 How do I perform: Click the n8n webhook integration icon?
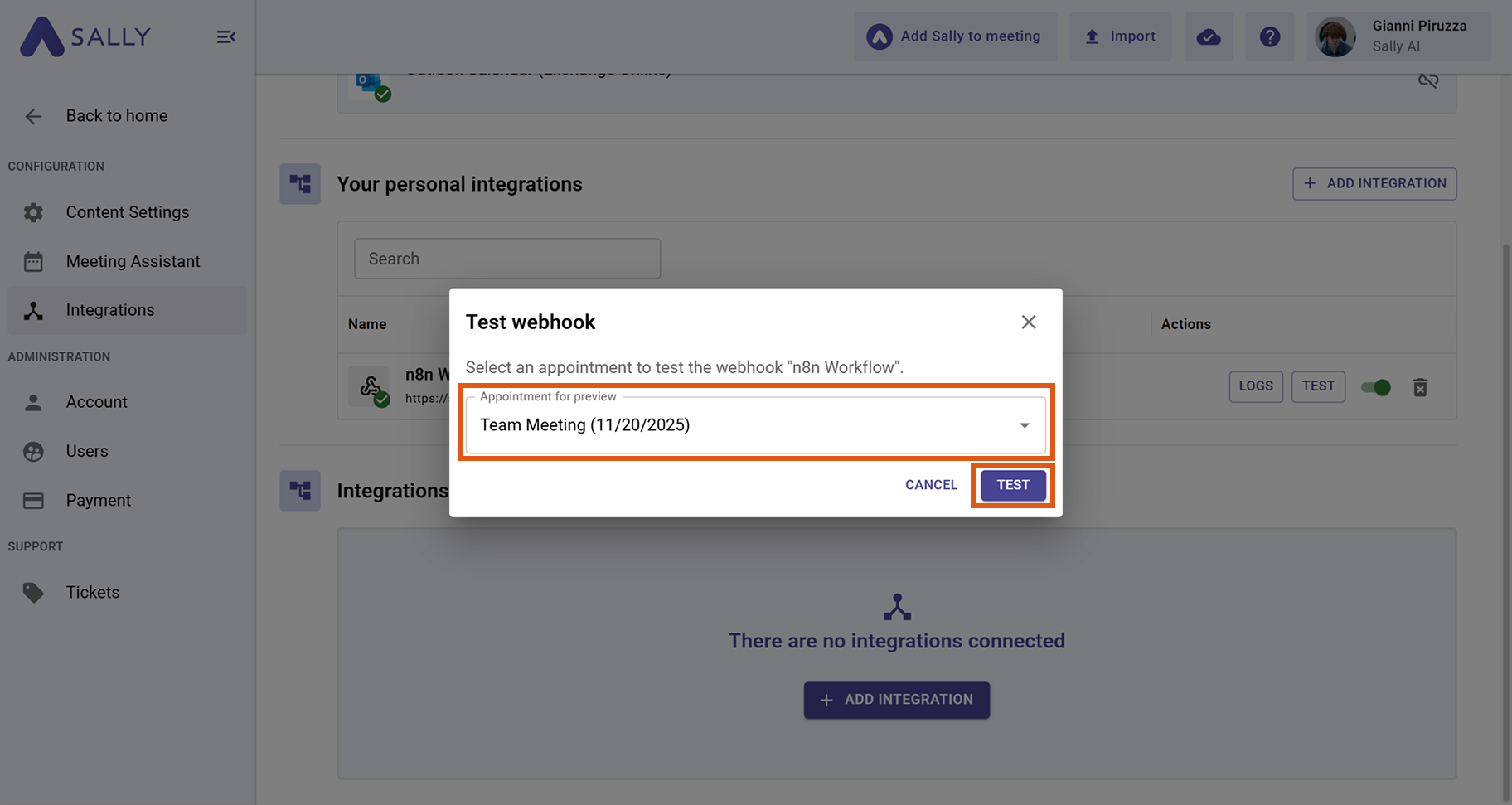point(370,386)
